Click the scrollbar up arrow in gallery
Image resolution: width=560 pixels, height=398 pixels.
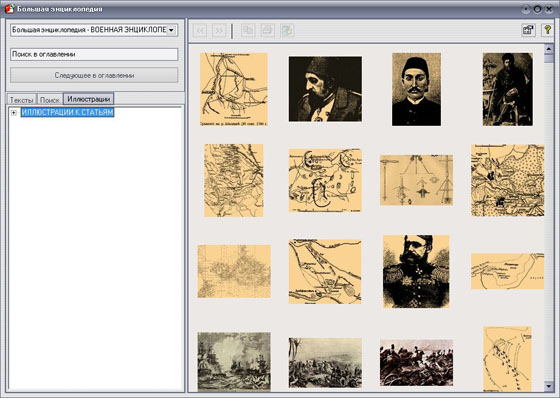tap(549, 49)
